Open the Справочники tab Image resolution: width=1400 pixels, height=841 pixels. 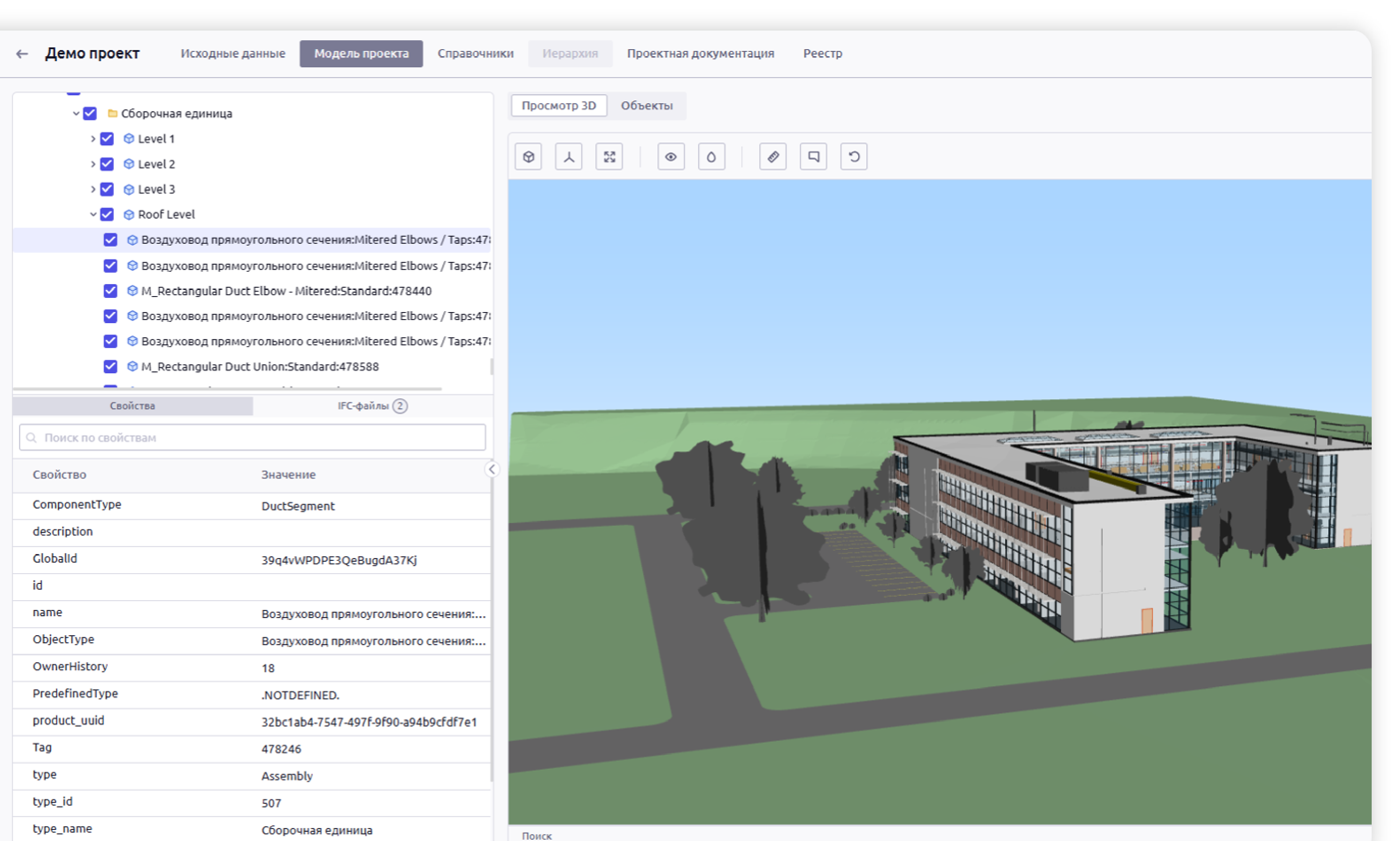[475, 53]
